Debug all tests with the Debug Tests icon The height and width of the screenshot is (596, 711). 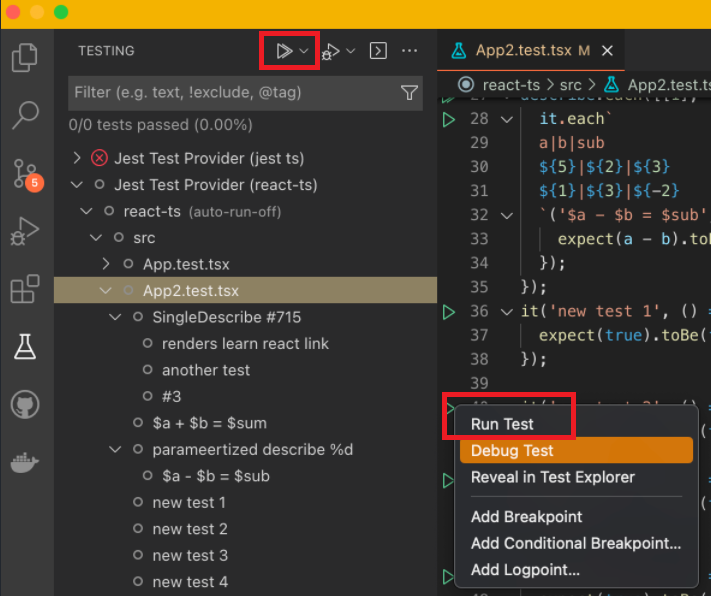[331, 51]
